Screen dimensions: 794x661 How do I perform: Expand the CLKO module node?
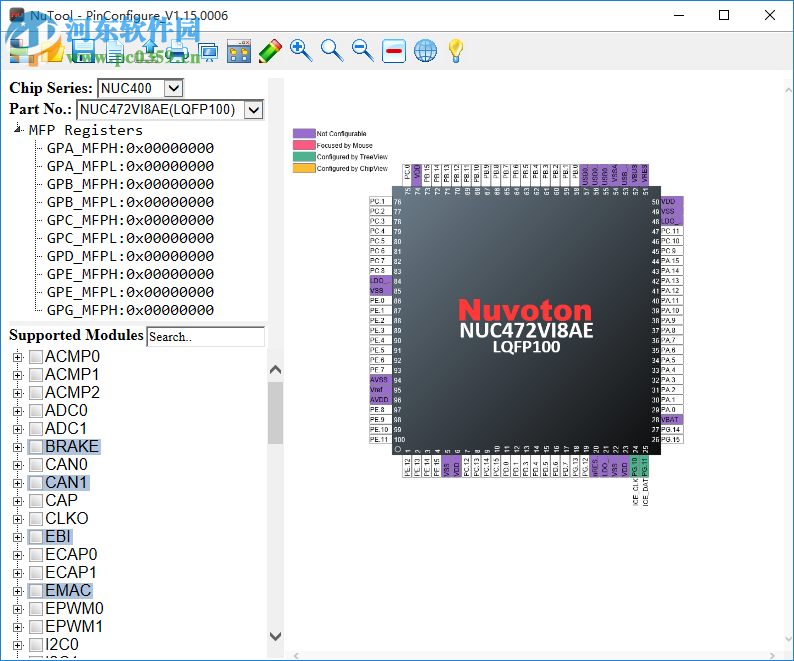pos(18,519)
